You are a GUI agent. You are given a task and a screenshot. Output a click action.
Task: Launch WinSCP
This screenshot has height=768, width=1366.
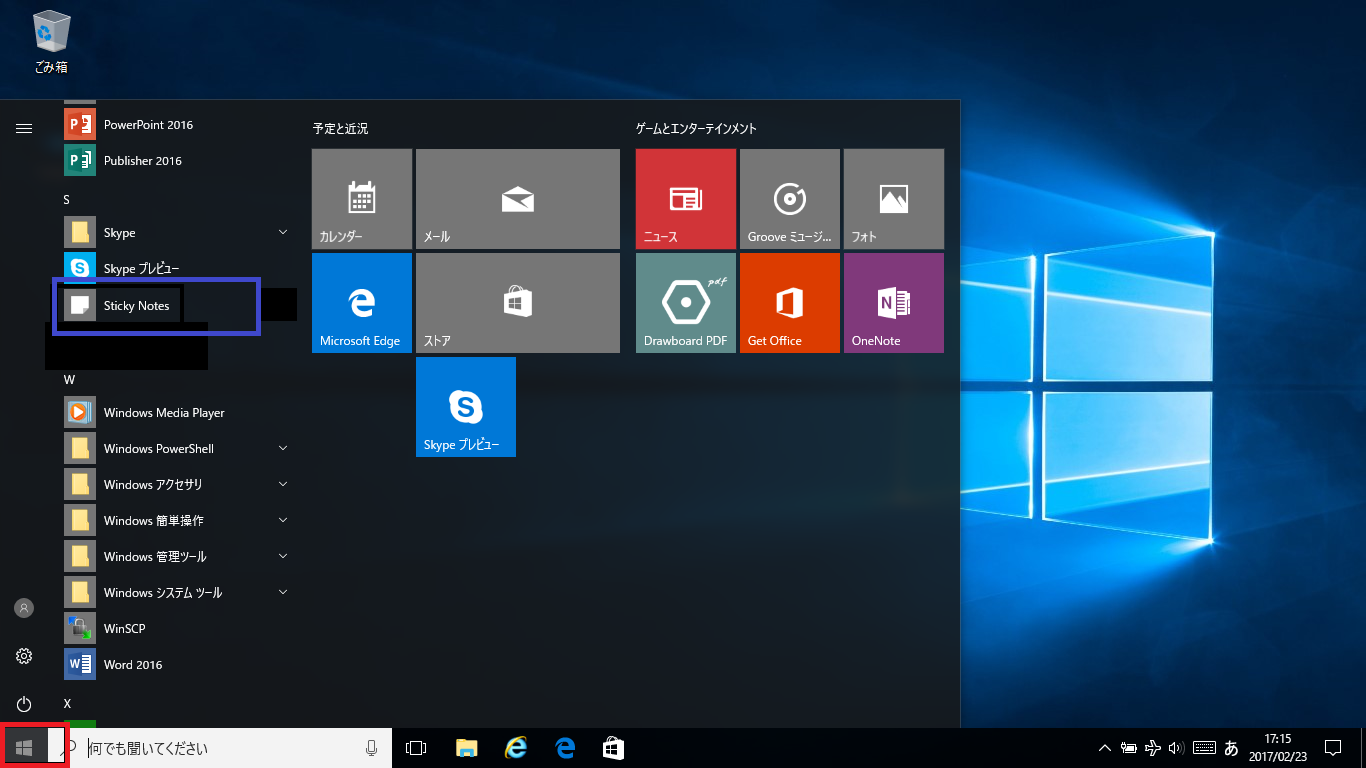coord(176,629)
